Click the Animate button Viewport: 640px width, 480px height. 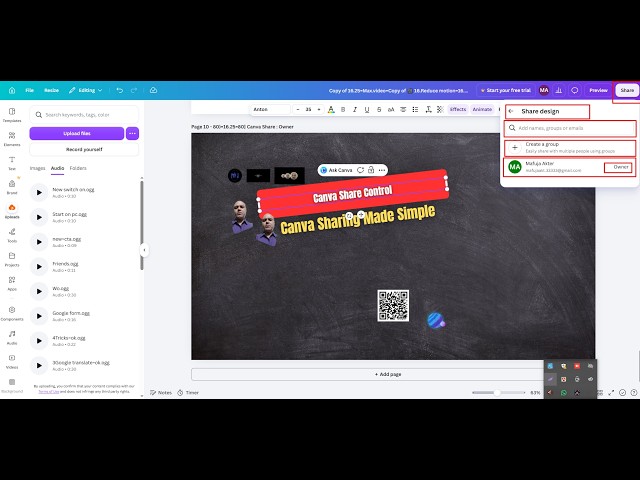[x=482, y=109]
